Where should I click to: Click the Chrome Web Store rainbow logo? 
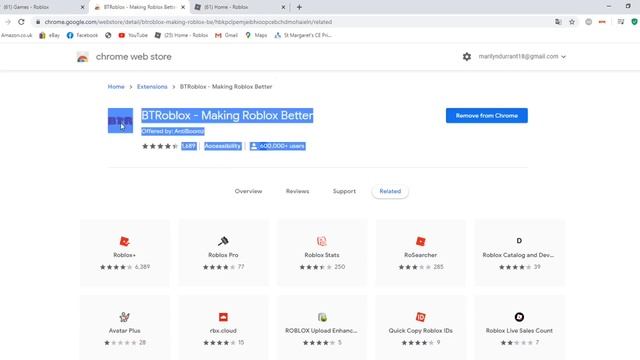coord(82,57)
